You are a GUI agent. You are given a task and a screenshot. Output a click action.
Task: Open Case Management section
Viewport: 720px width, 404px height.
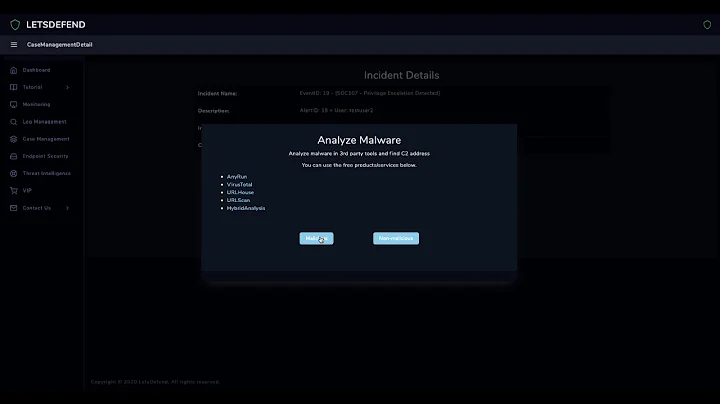click(46, 139)
